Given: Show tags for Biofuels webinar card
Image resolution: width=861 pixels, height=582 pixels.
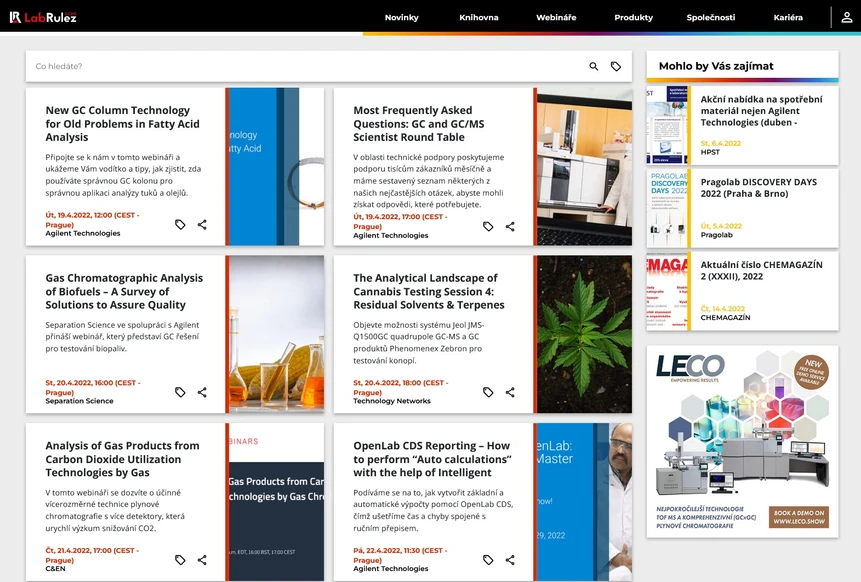Looking at the screenshot, I should pos(180,393).
